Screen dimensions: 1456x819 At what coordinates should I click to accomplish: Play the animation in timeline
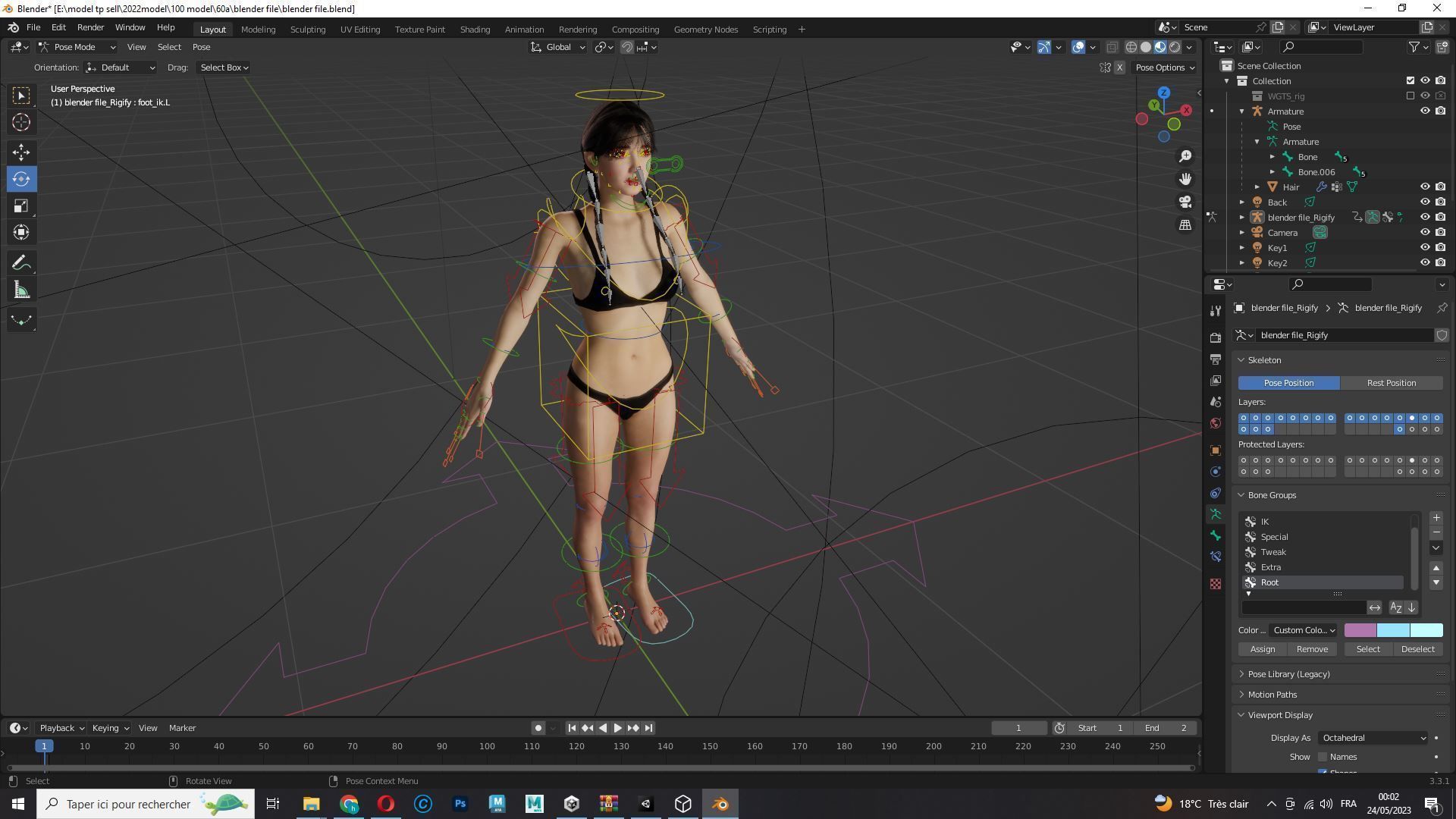point(617,728)
